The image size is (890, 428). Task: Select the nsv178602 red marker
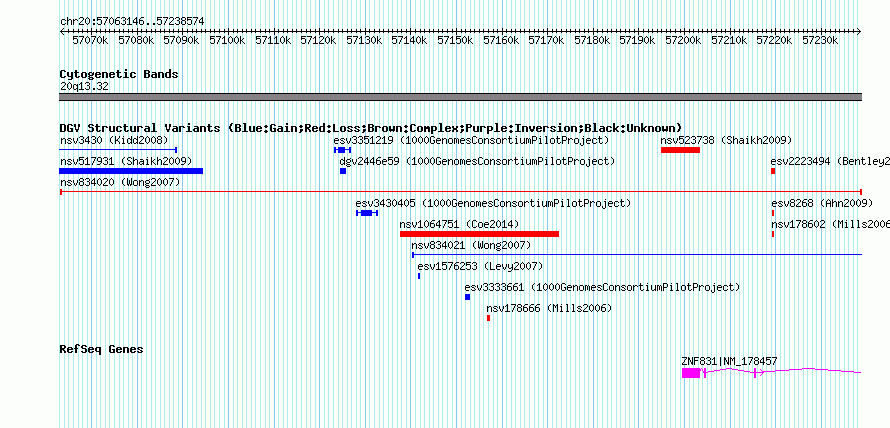click(773, 234)
